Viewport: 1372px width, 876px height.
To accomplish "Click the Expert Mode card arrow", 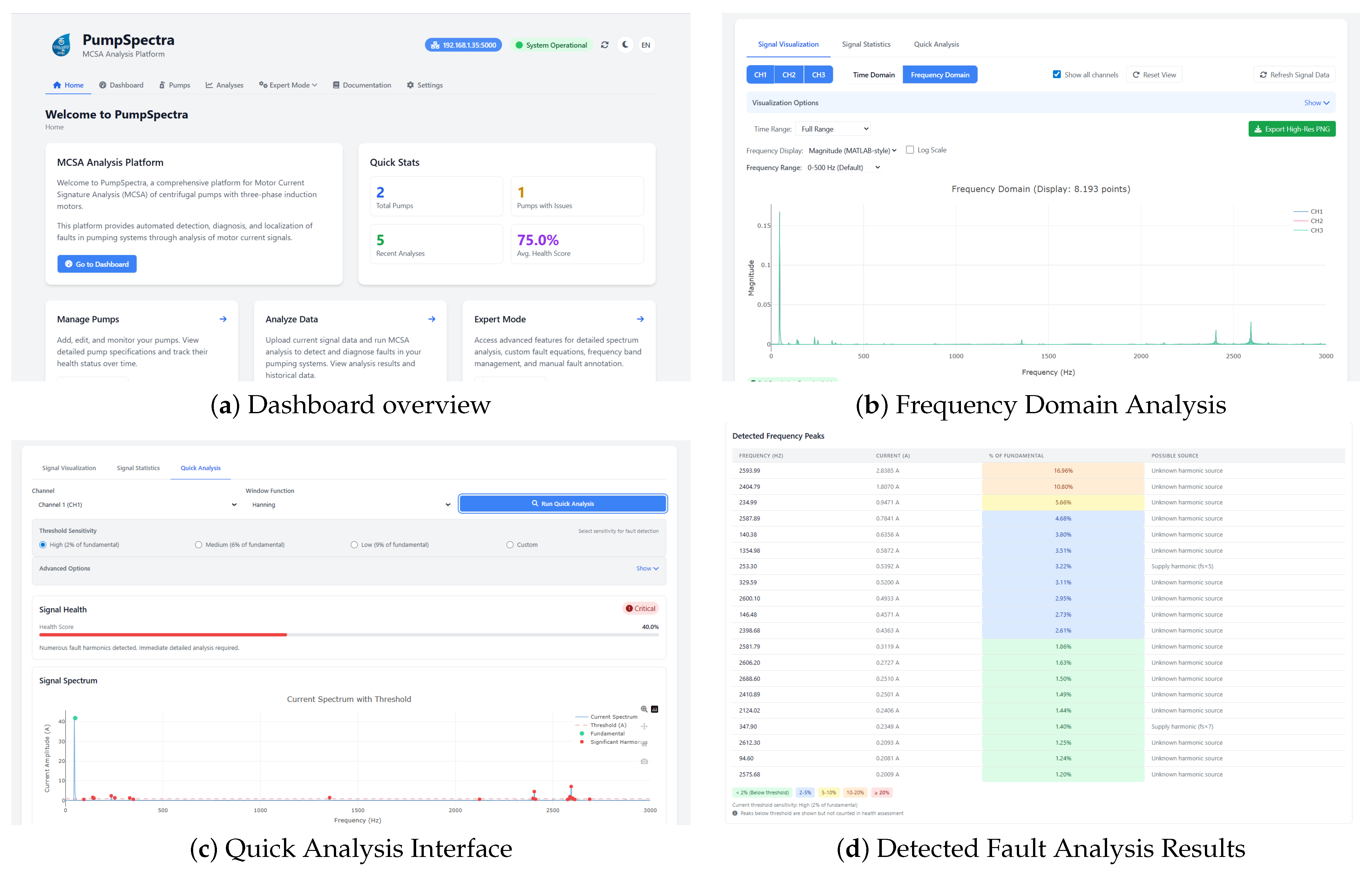I will click(640, 319).
